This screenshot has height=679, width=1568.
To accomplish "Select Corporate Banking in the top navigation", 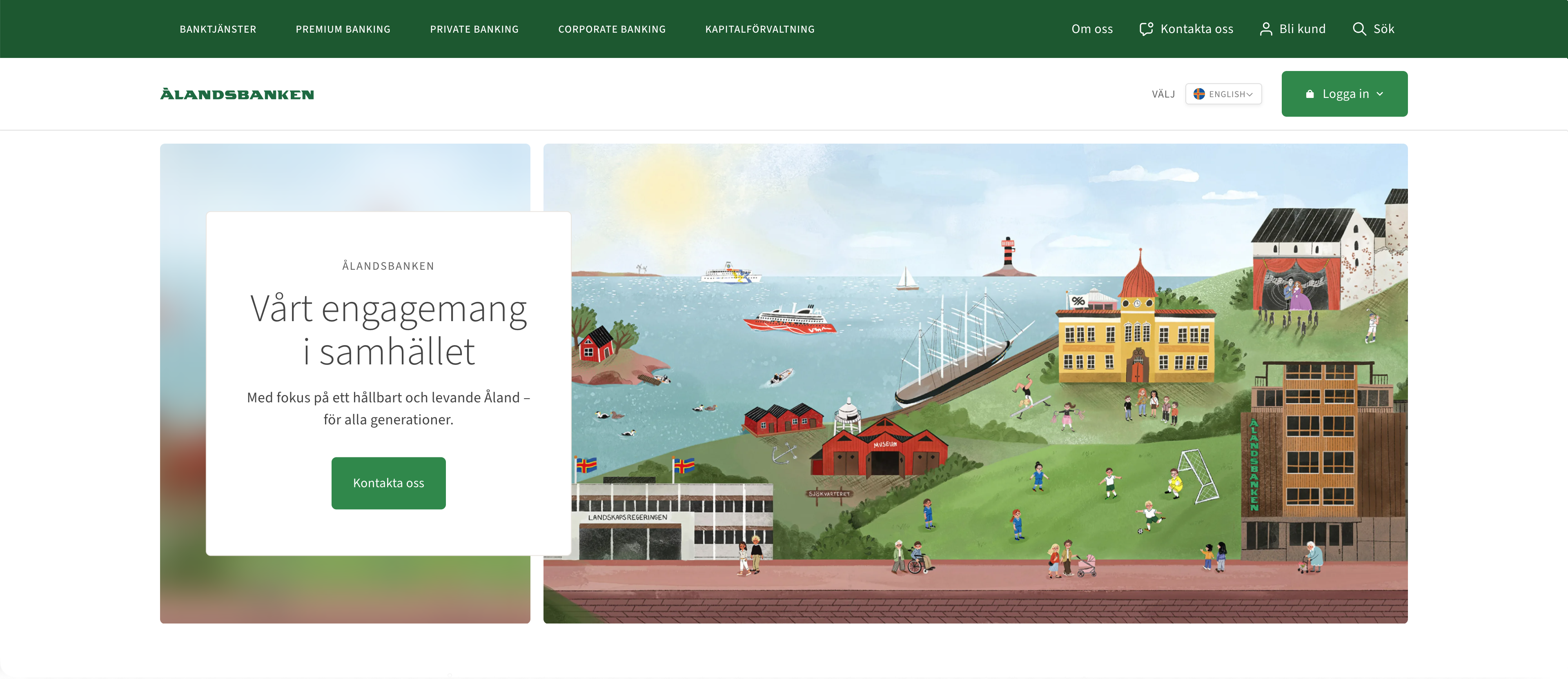I will [612, 29].
